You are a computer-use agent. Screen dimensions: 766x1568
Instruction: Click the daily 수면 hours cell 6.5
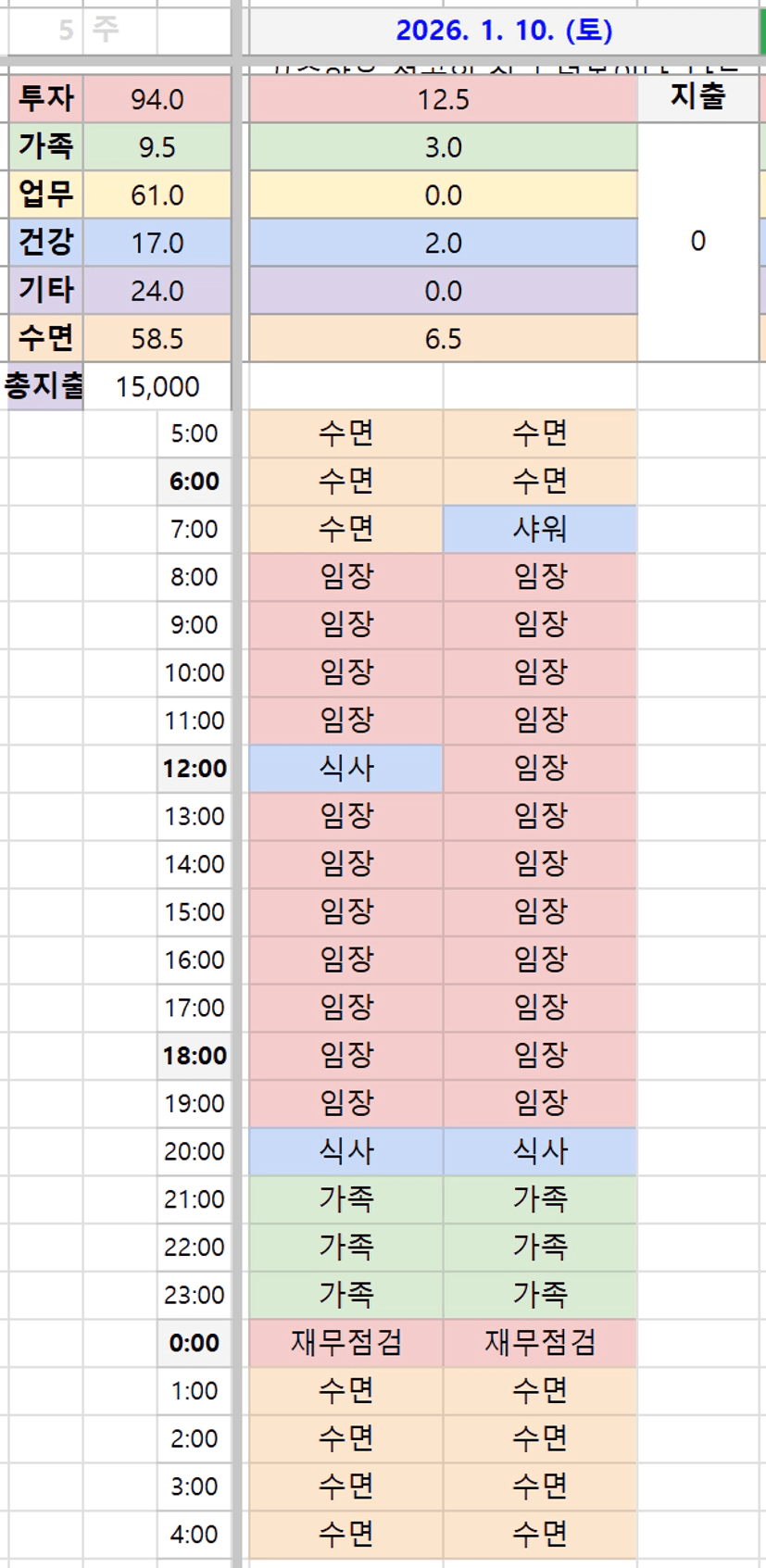click(x=443, y=339)
